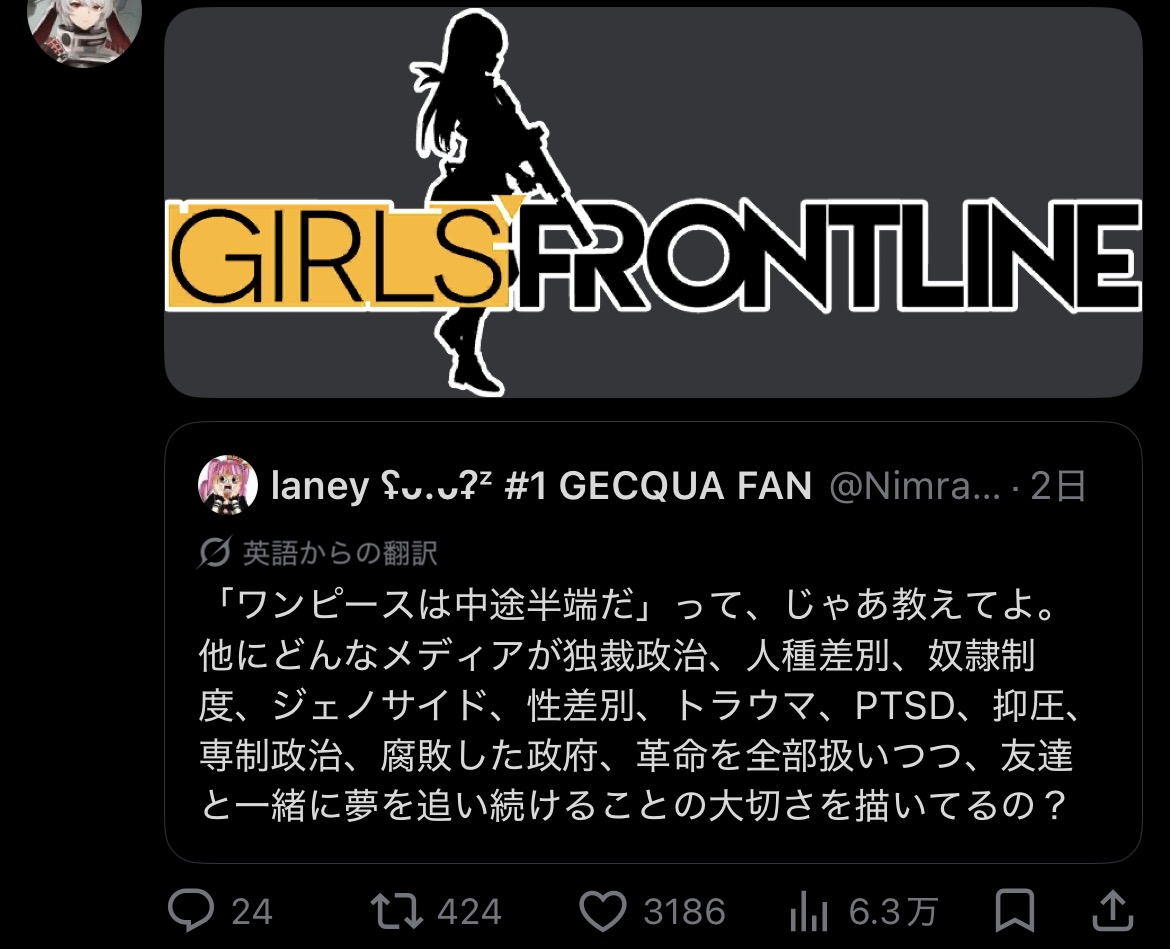Image resolution: width=1170 pixels, height=949 pixels.
Task: Click the 3186 likes count
Action: tap(684, 912)
